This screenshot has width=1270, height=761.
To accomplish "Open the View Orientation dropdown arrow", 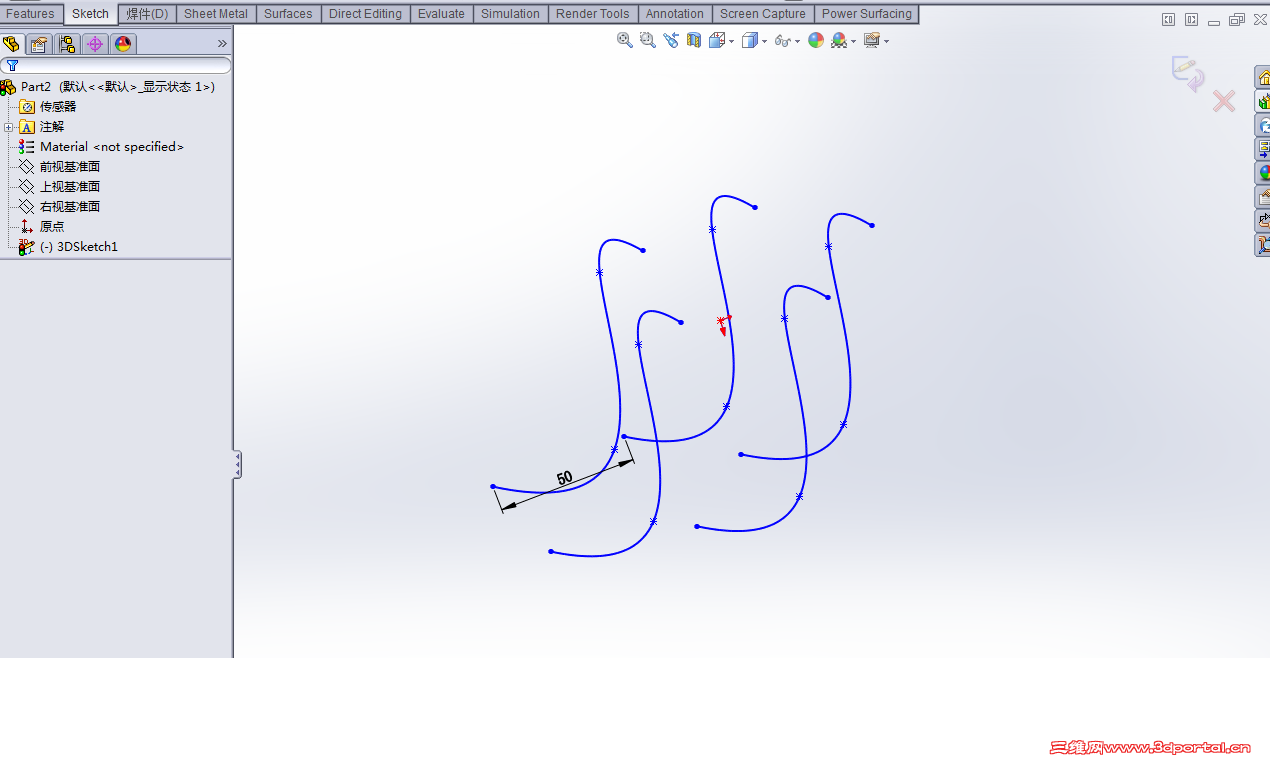I will (731, 41).
